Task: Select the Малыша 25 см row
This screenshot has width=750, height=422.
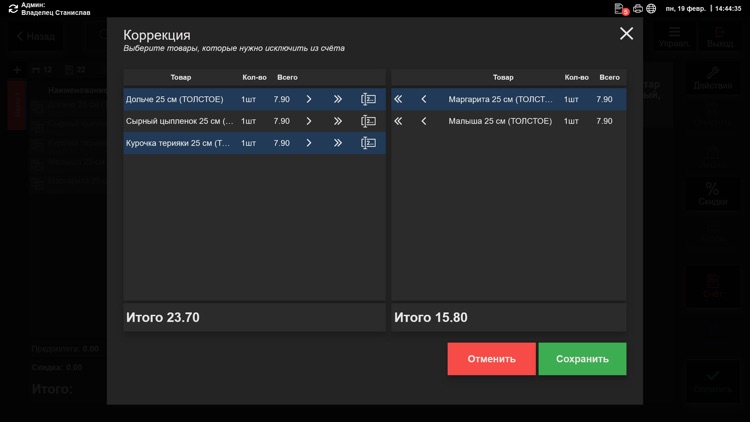Action: [508, 121]
